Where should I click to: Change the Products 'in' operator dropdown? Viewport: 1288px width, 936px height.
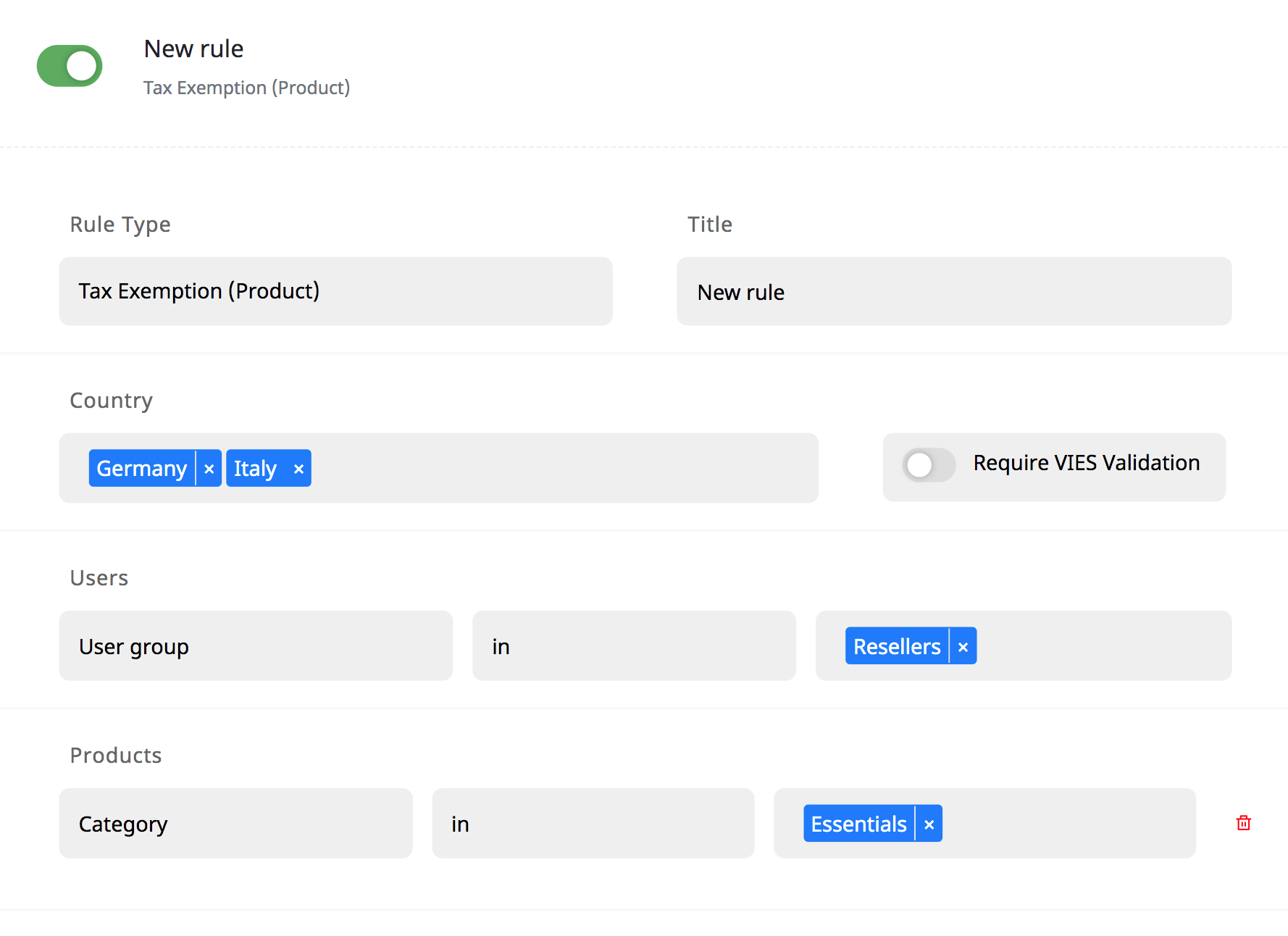tap(593, 824)
